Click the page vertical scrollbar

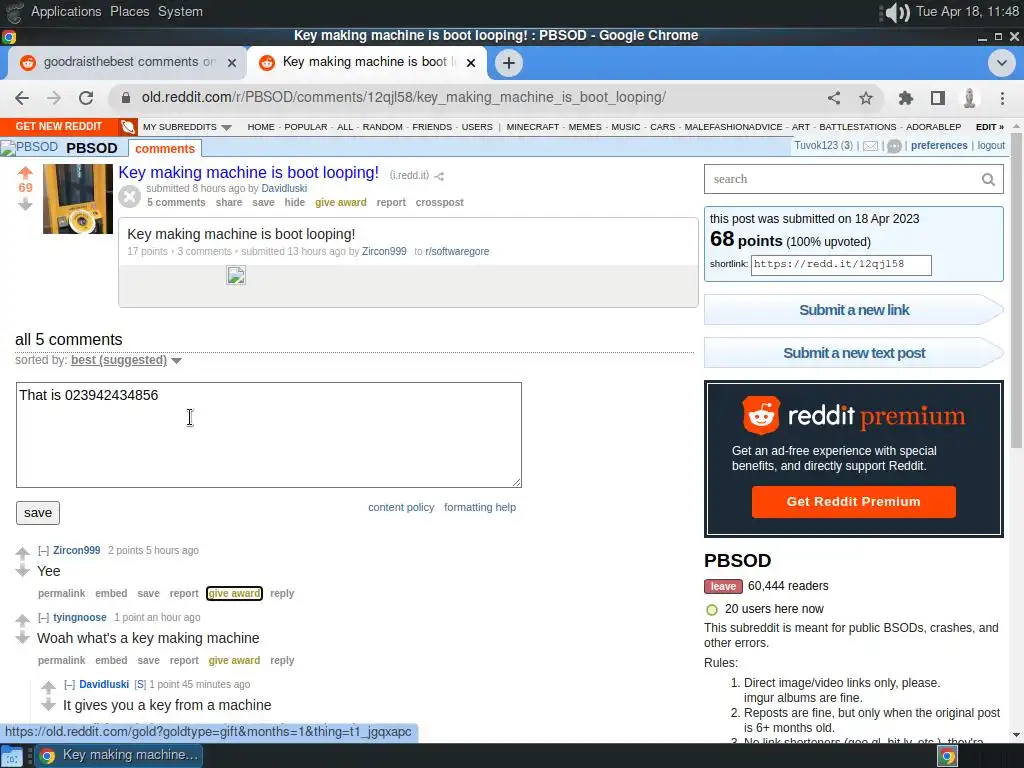(1016, 292)
